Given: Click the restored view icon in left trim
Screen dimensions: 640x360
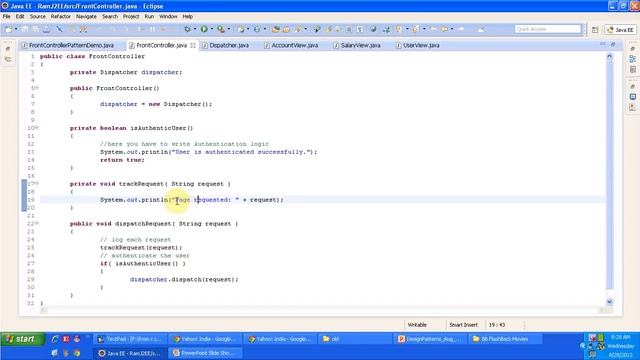Looking at the screenshot, I should [x=8, y=49].
